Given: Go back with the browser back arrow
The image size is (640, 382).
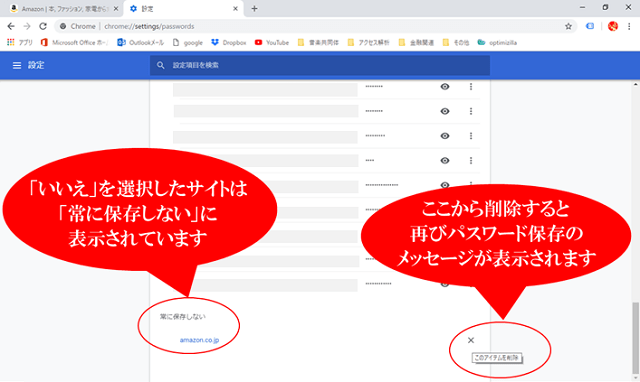Looking at the screenshot, I should coord(11,26).
